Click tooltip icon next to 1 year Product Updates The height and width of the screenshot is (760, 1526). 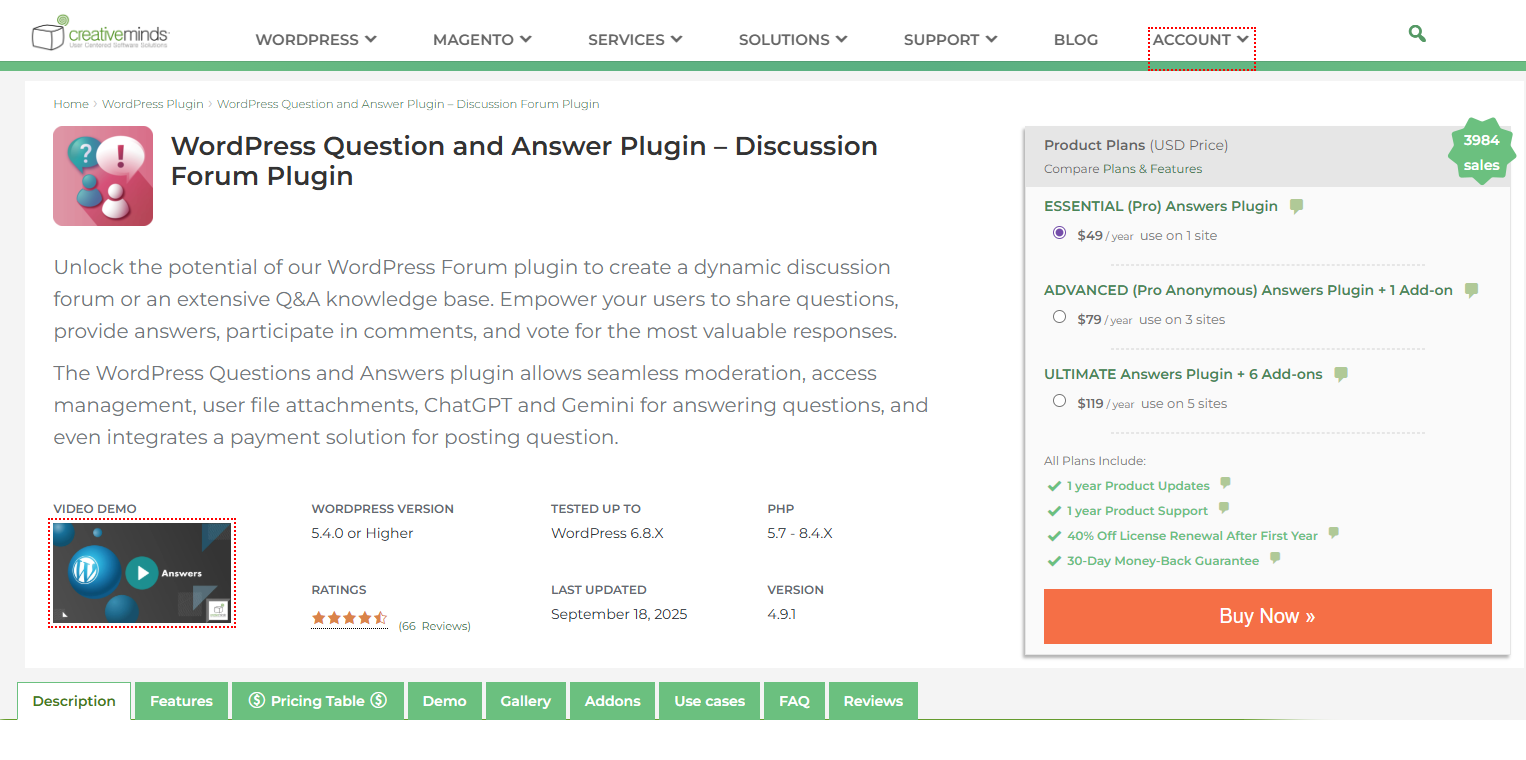tap(1224, 484)
